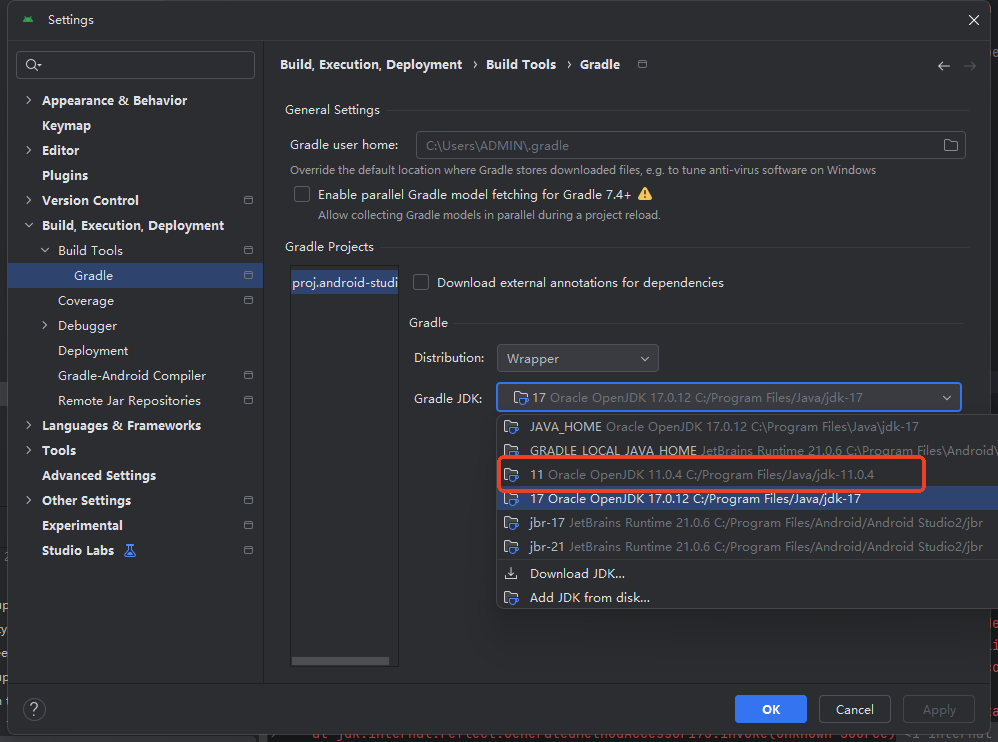Click the Cancel button
This screenshot has width=998, height=742.
pos(854,709)
